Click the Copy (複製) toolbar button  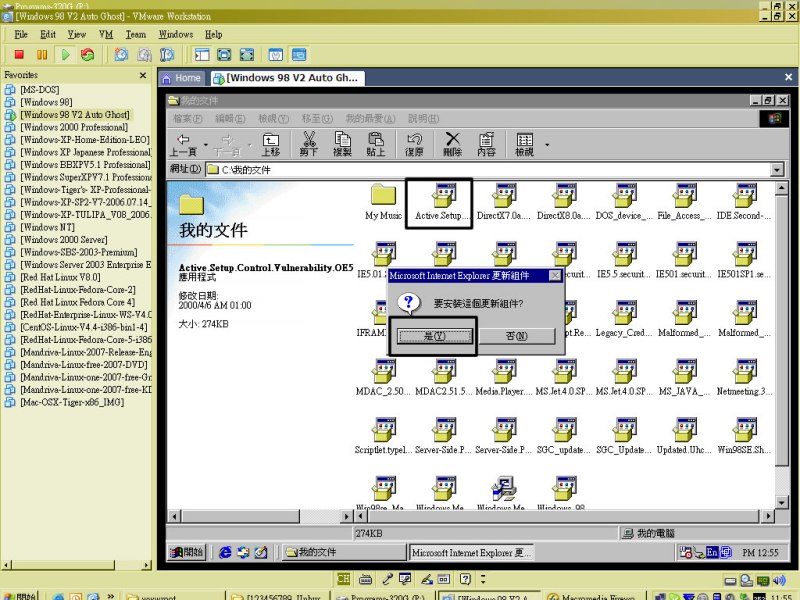tap(342, 145)
